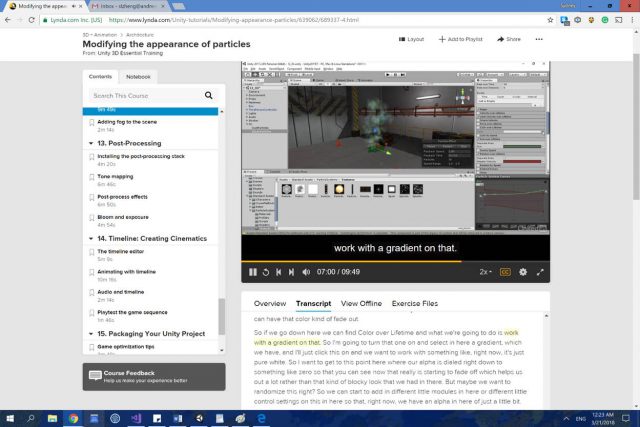
Task: Click Add to Playlist
Action: coord(460,39)
